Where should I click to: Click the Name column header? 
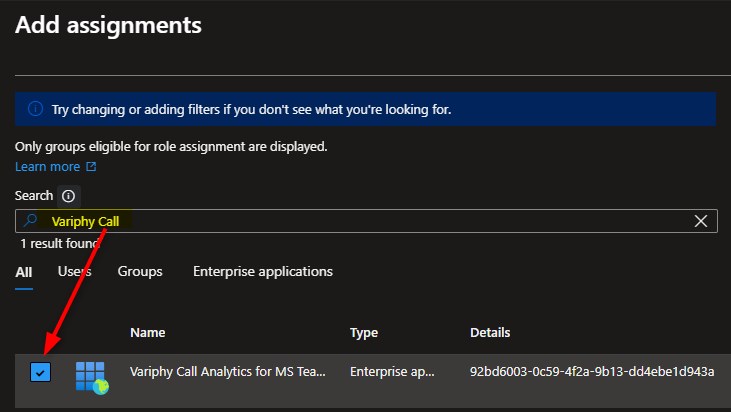point(148,332)
